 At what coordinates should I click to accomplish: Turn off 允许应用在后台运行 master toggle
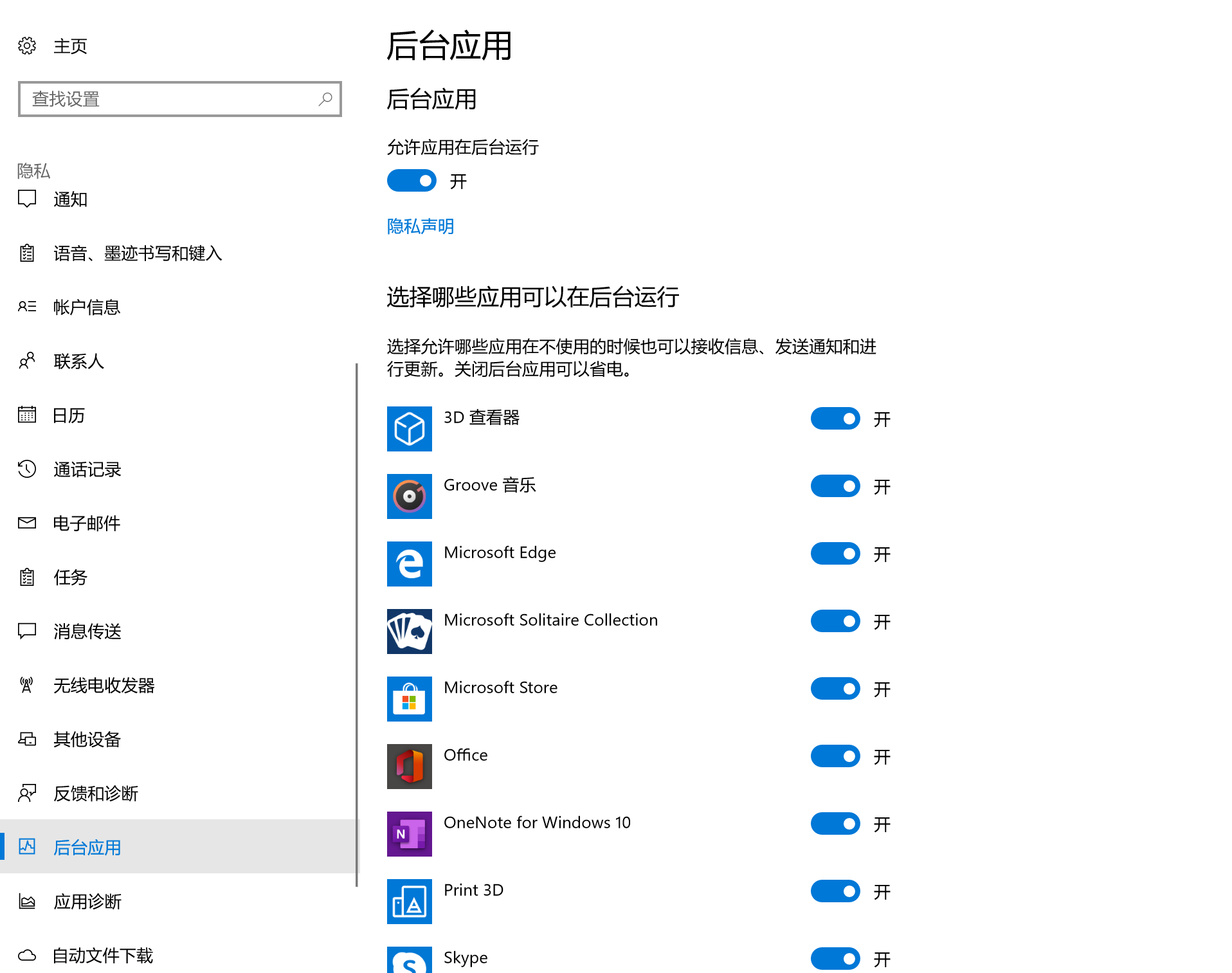click(412, 181)
